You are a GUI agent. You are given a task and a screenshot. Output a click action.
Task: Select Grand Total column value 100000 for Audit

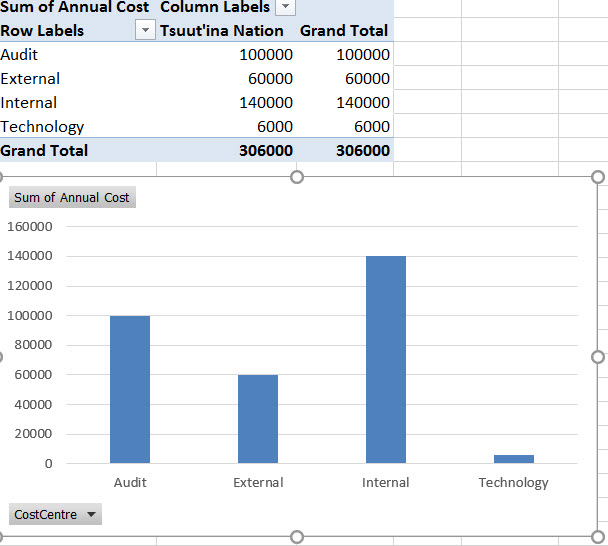(345, 54)
